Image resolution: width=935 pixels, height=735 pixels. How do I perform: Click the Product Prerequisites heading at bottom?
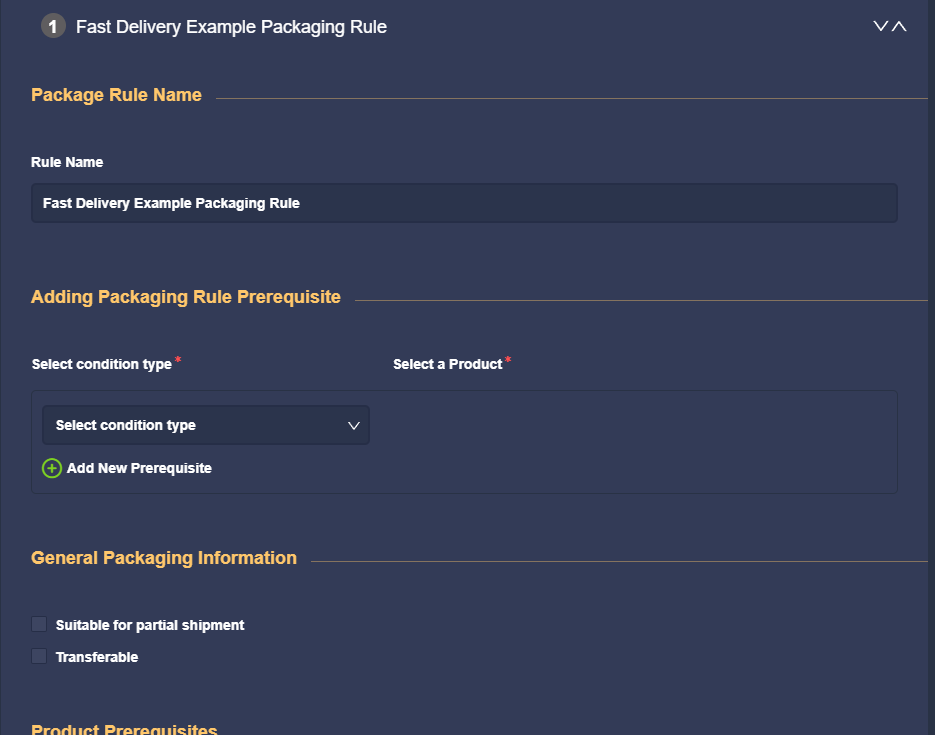(x=124, y=728)
